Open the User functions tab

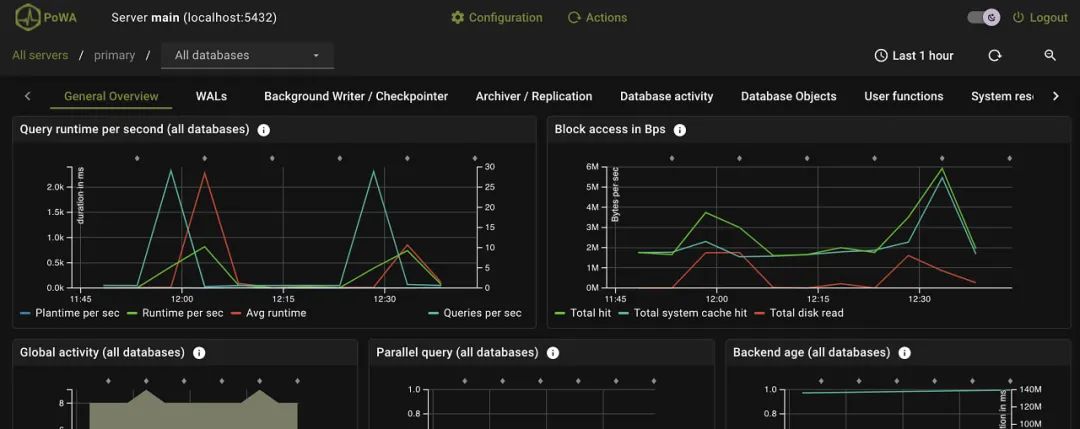coord(904,96)
